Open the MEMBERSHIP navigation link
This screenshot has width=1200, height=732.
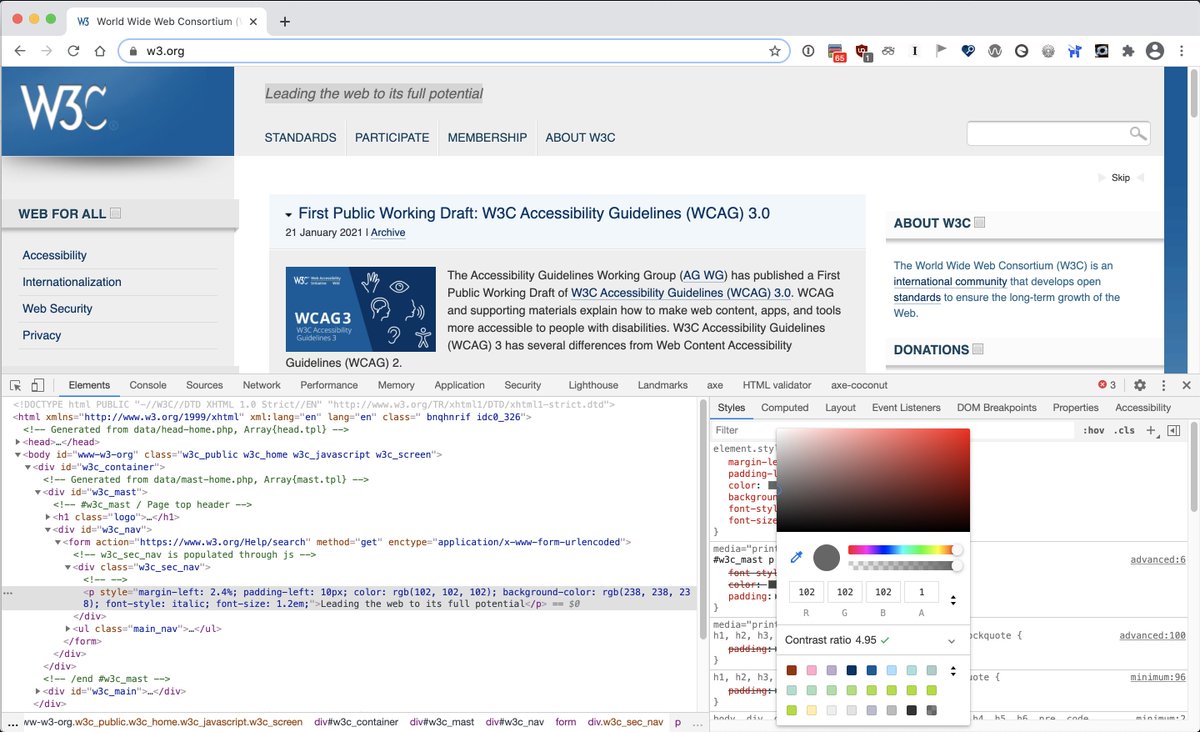(x=487, y=138)
